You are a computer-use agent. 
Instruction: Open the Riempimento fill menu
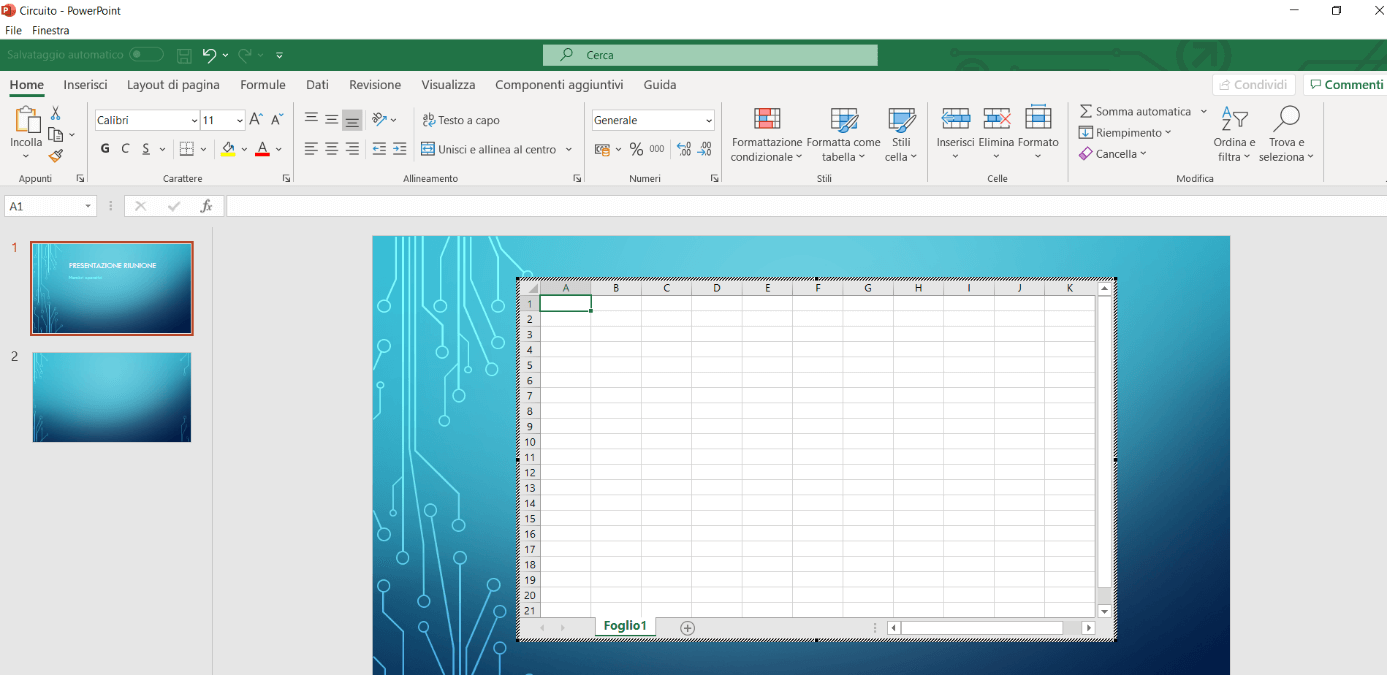(1125, 132)
